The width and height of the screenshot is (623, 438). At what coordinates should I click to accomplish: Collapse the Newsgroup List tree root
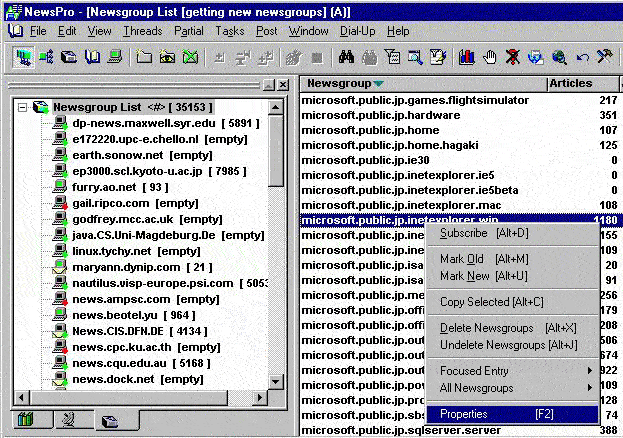[23, 107]
